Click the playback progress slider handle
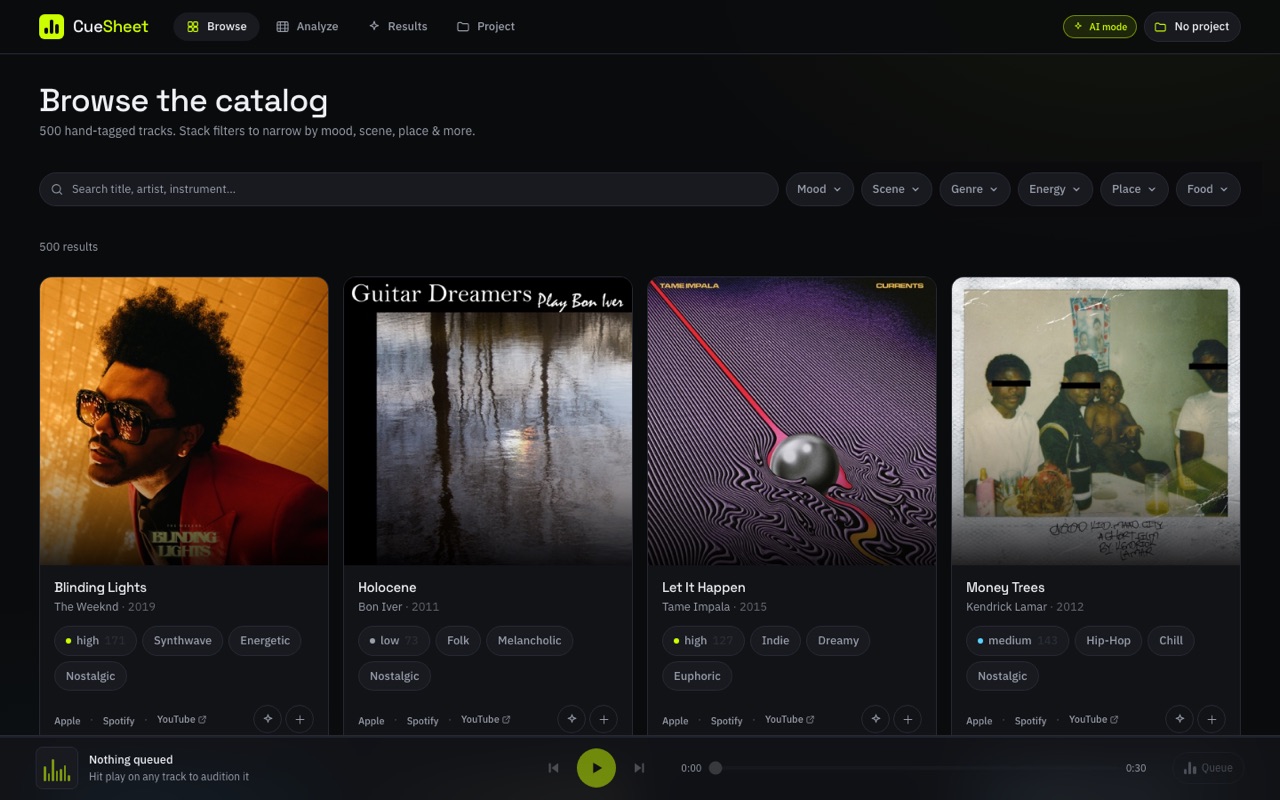 [715, 768]
